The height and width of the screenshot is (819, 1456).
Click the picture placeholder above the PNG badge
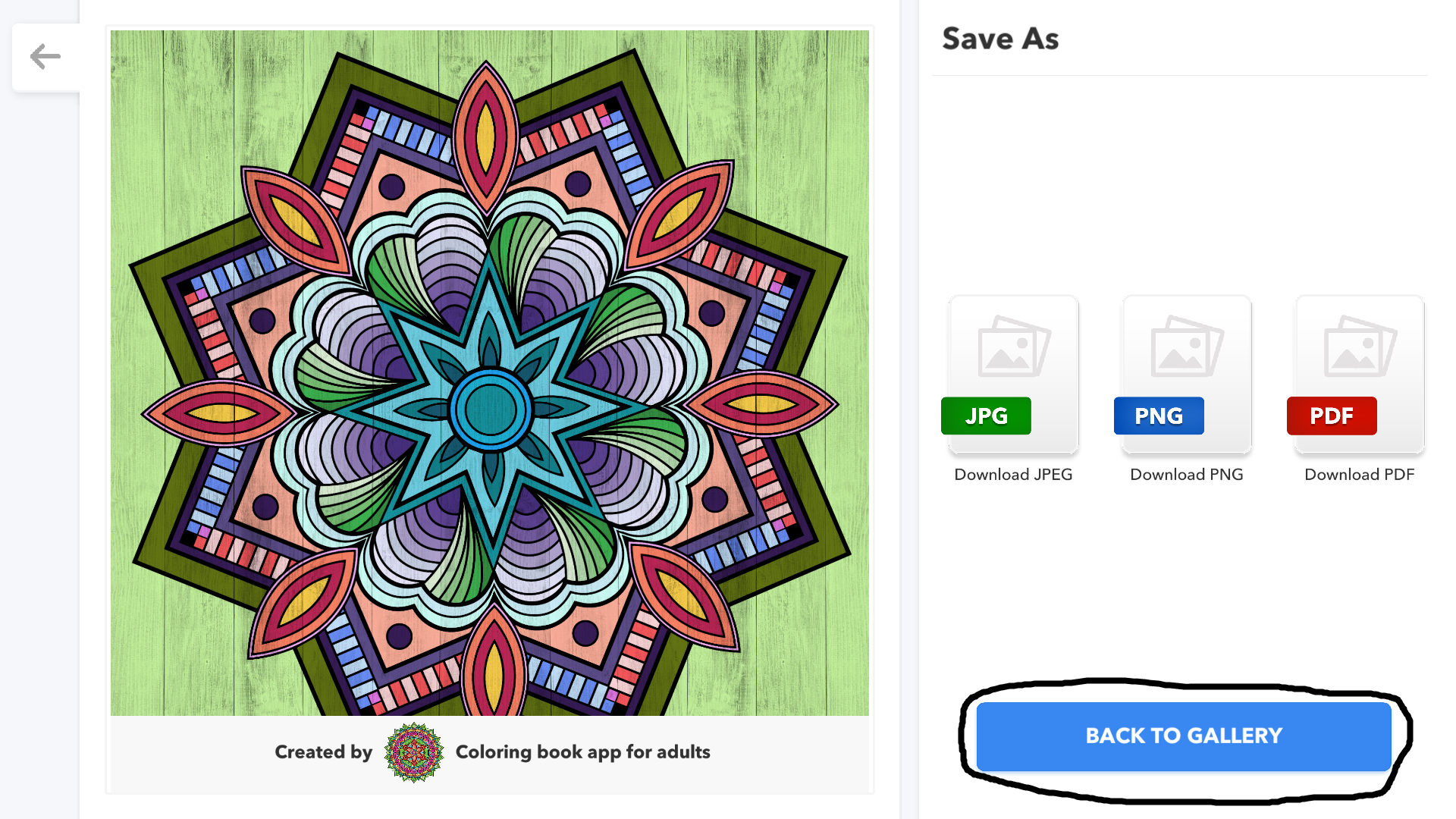(x=1187, y=347)
